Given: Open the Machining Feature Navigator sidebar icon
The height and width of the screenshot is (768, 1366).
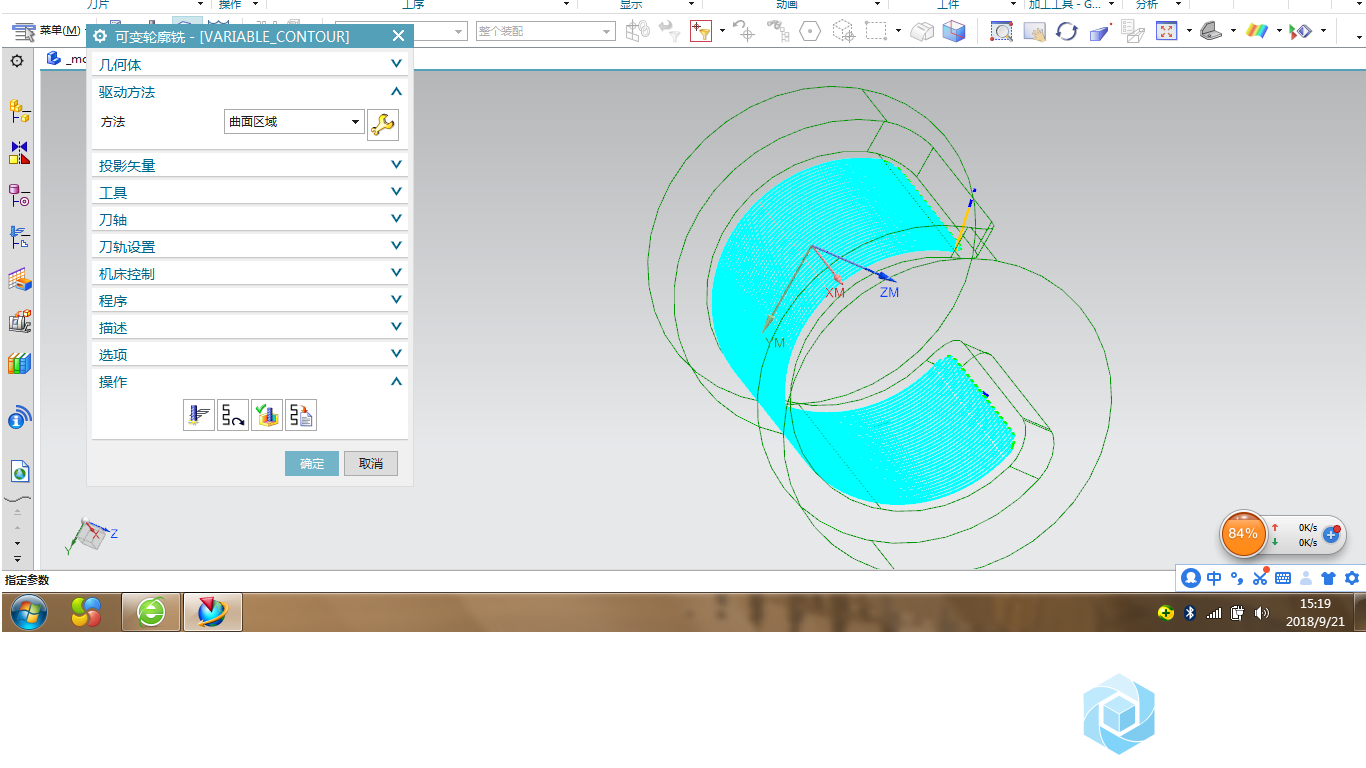Looking at the screenshot, I should pos(19,280).
